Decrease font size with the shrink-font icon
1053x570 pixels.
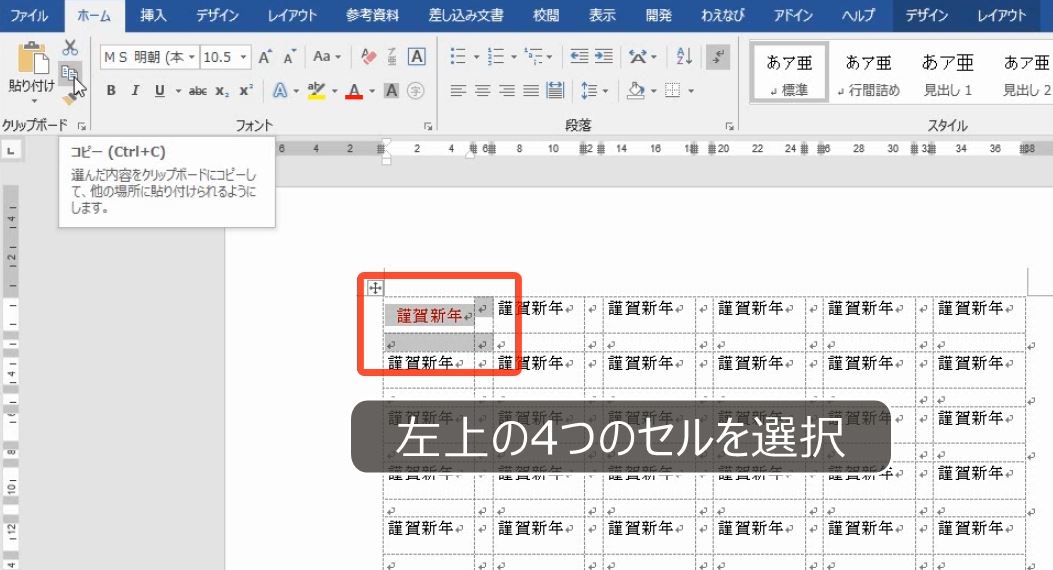289,57
